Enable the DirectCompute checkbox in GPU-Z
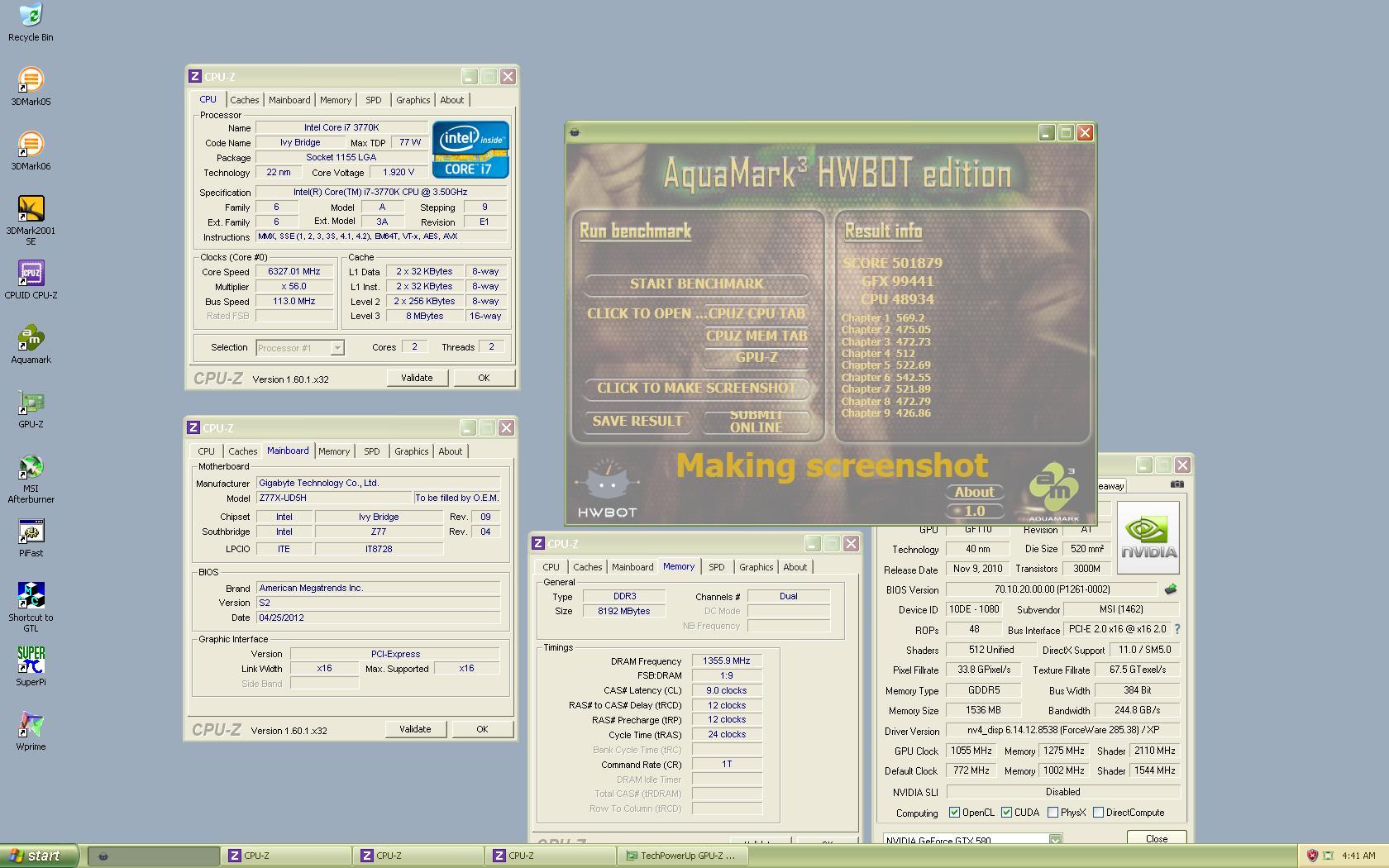Image resolution: width=1389 pixels, height=868 pixels. click(x=1098, y=813)
